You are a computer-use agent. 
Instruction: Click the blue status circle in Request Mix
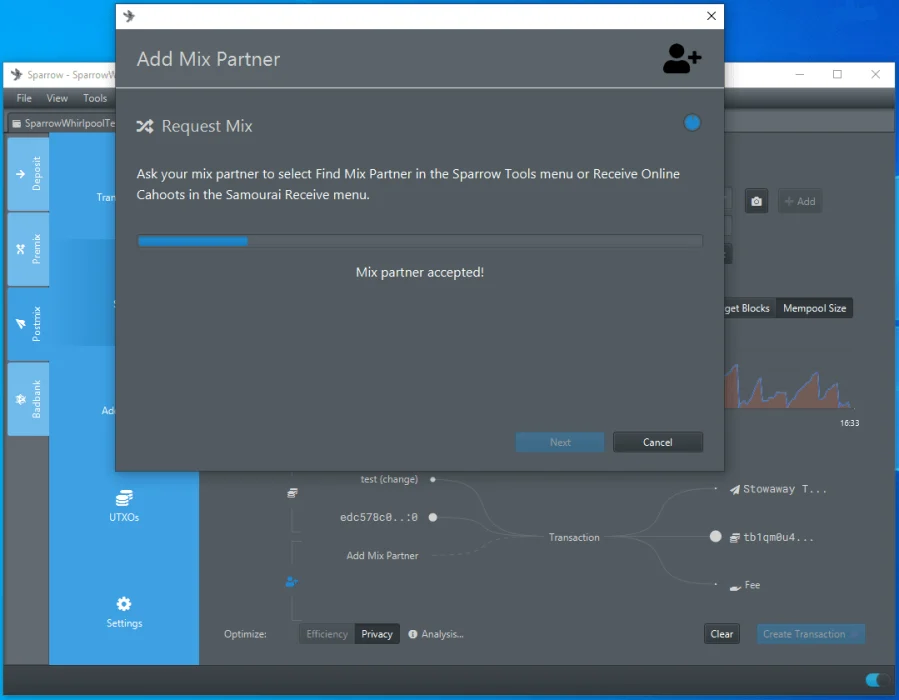(x=692, y=123)
